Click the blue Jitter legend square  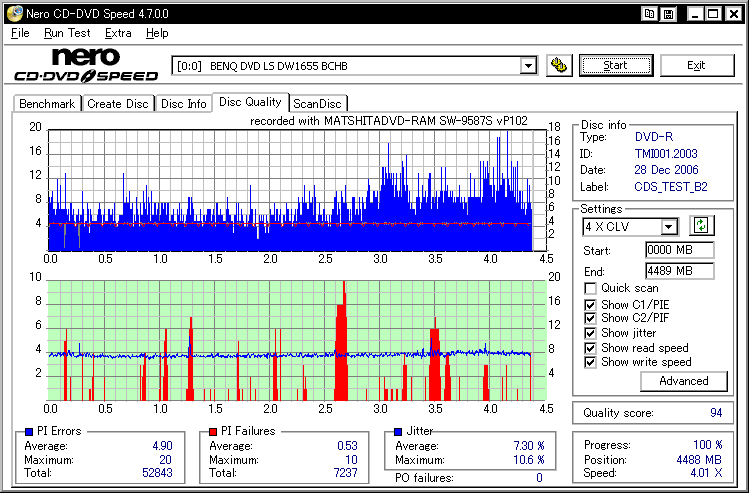point(398,431)
